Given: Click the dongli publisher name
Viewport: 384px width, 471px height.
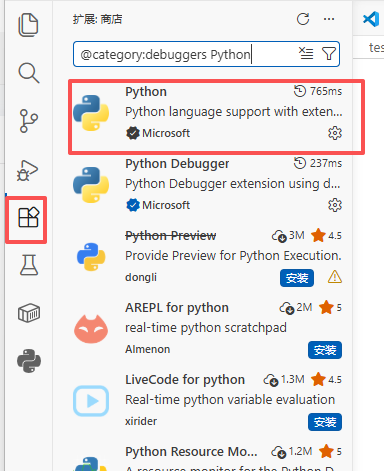Looking at the screenshot, I should tap(141, 277).
